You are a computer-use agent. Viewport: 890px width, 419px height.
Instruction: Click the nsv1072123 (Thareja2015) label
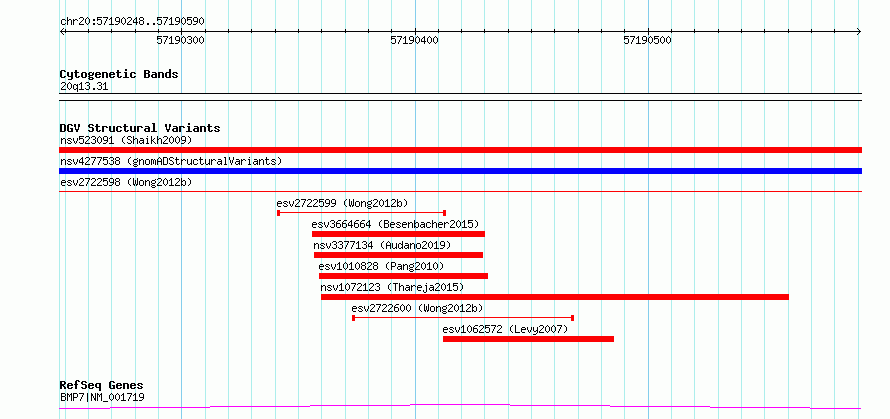[x=392, y=287]
